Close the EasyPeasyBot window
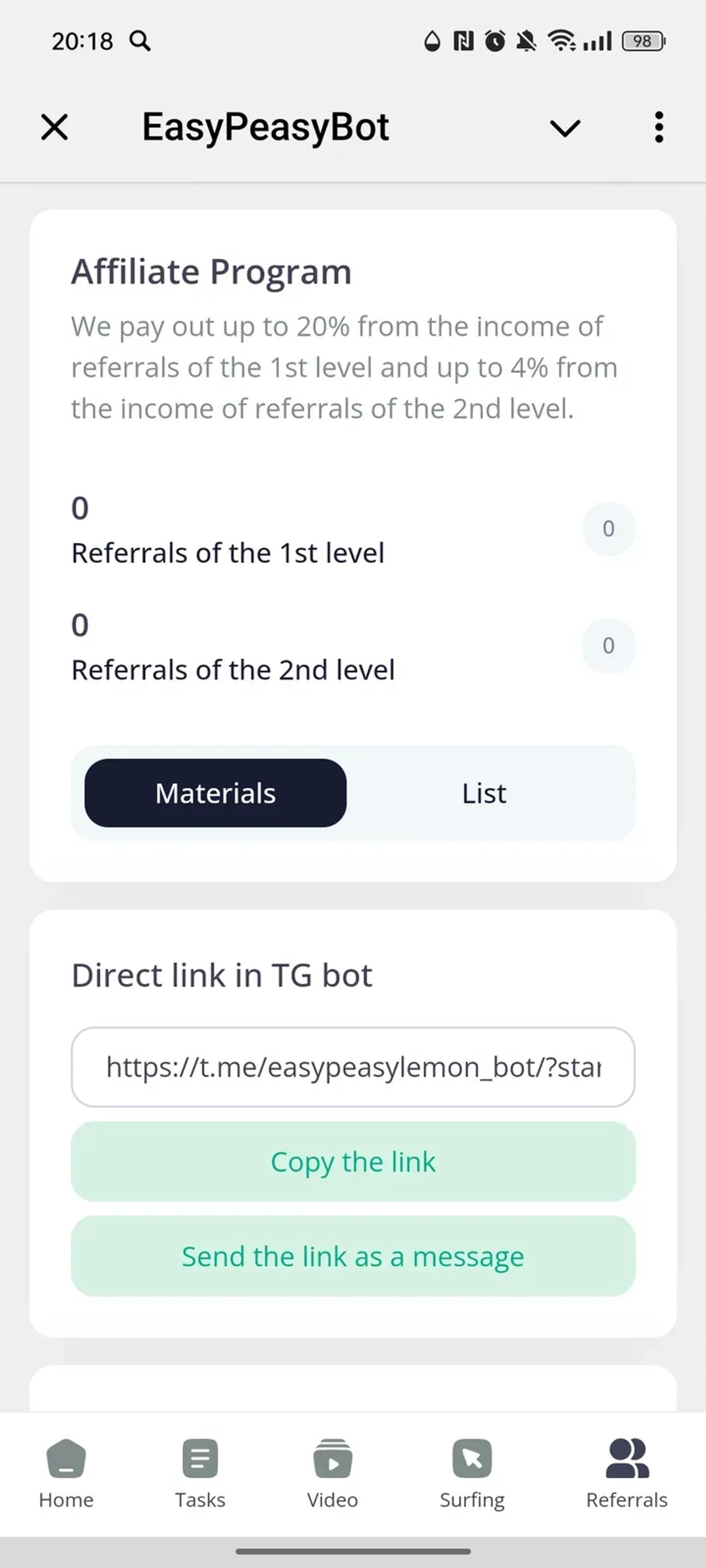Image resolution: width=706 pixels, height=1568 pixels. click(53, 127)
